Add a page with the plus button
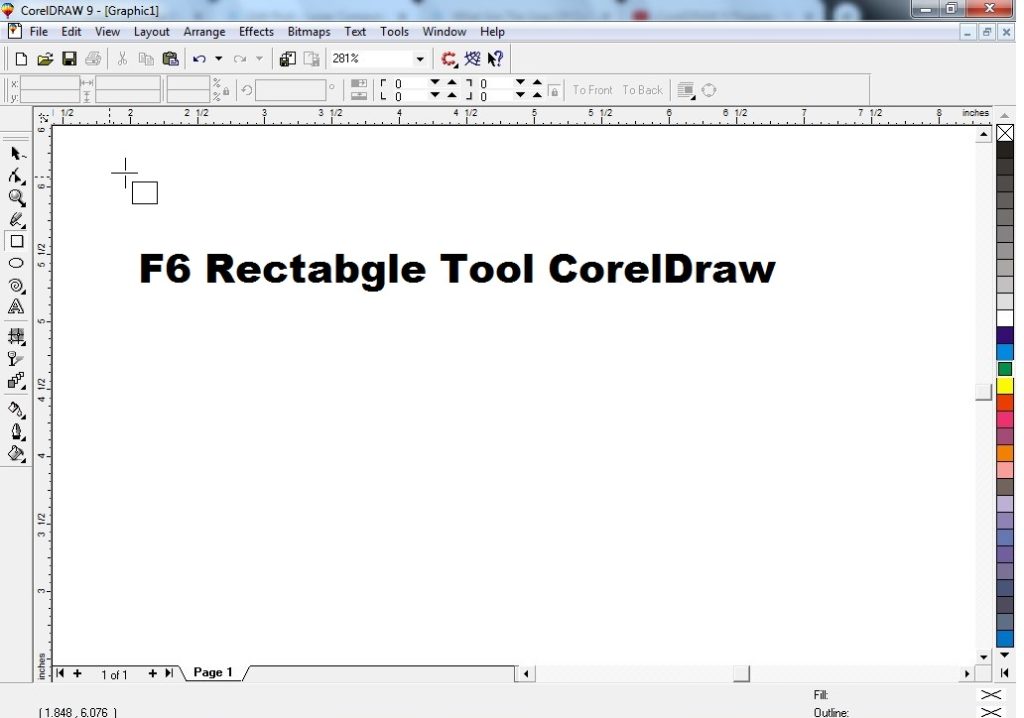Image resolution: width=1024 pixels, height=718 pixels. point(77,673)
